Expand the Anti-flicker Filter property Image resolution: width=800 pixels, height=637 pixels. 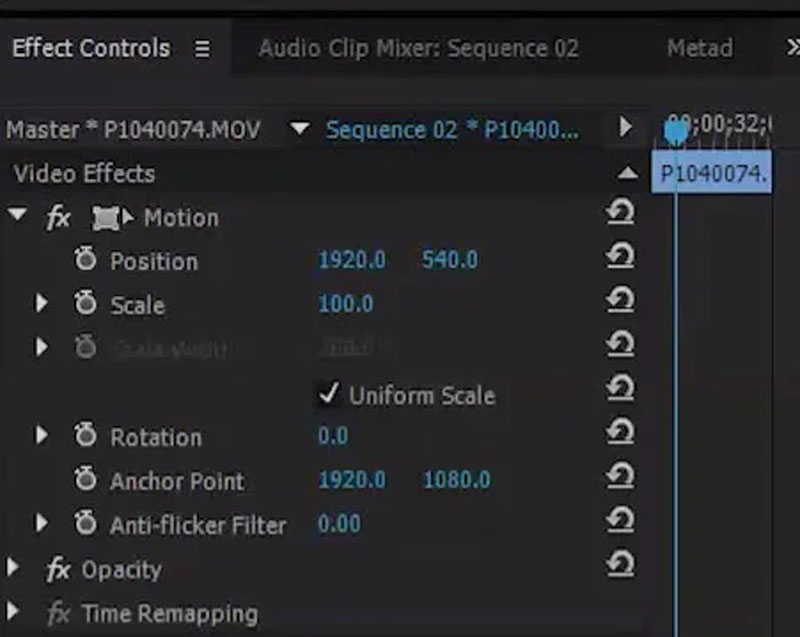41,523
